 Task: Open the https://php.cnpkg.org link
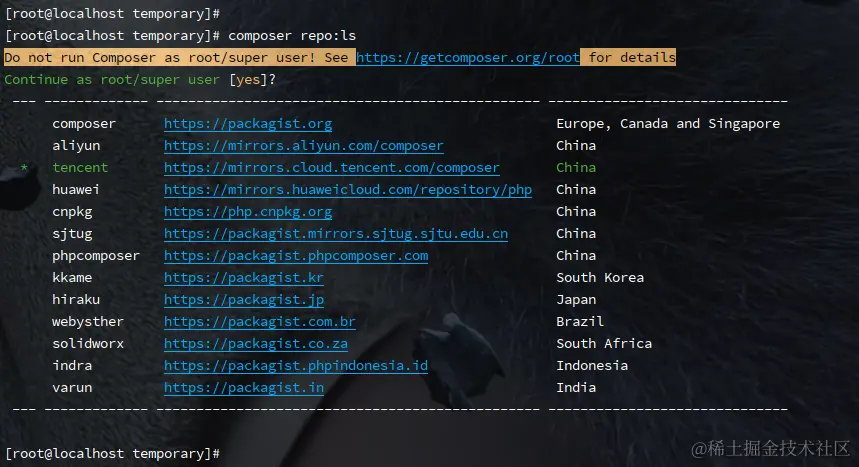248,212
